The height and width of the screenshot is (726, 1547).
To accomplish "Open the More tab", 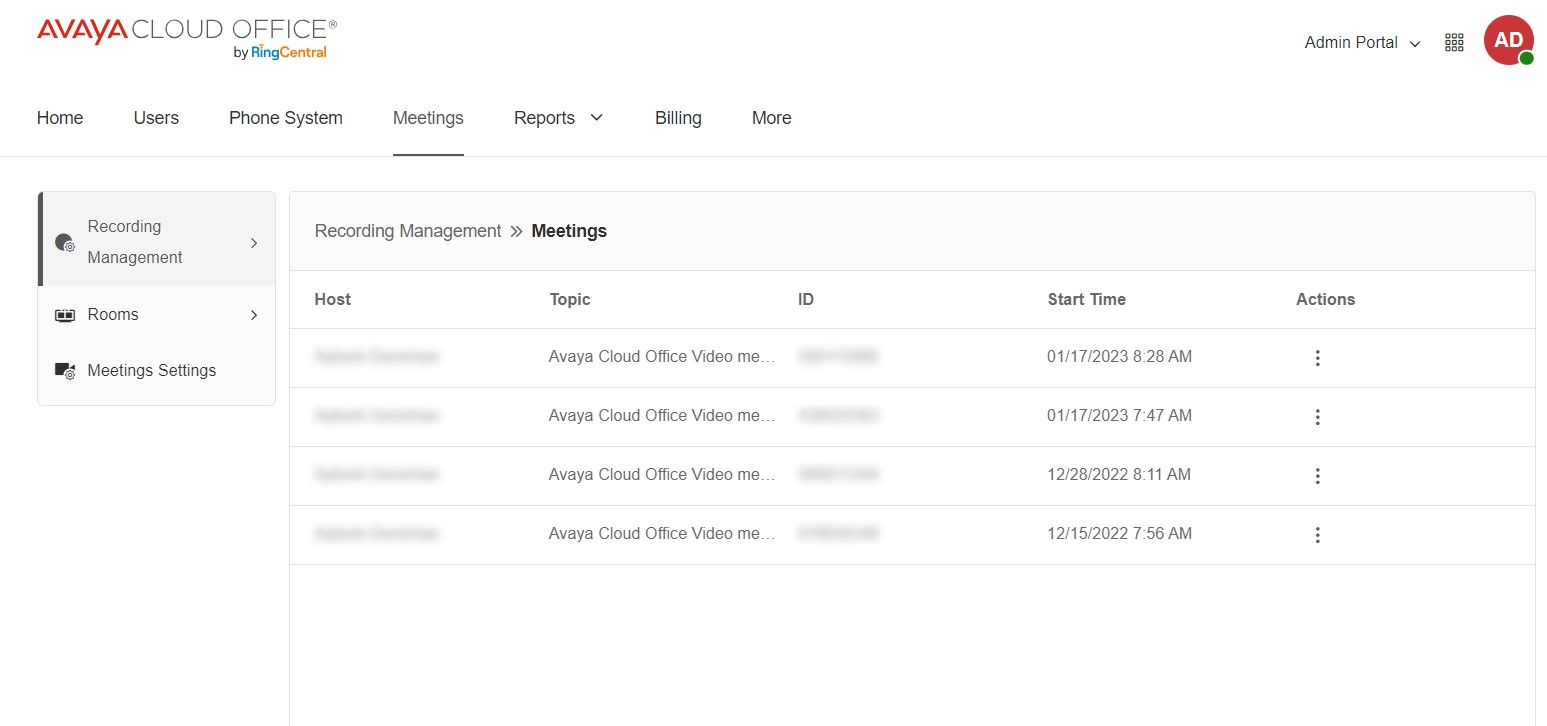I will 771,118.
